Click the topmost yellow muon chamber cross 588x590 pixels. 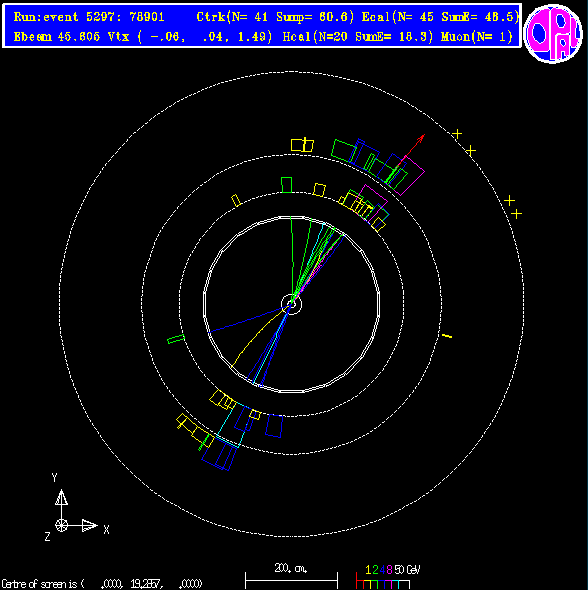(x=457, y=134)
